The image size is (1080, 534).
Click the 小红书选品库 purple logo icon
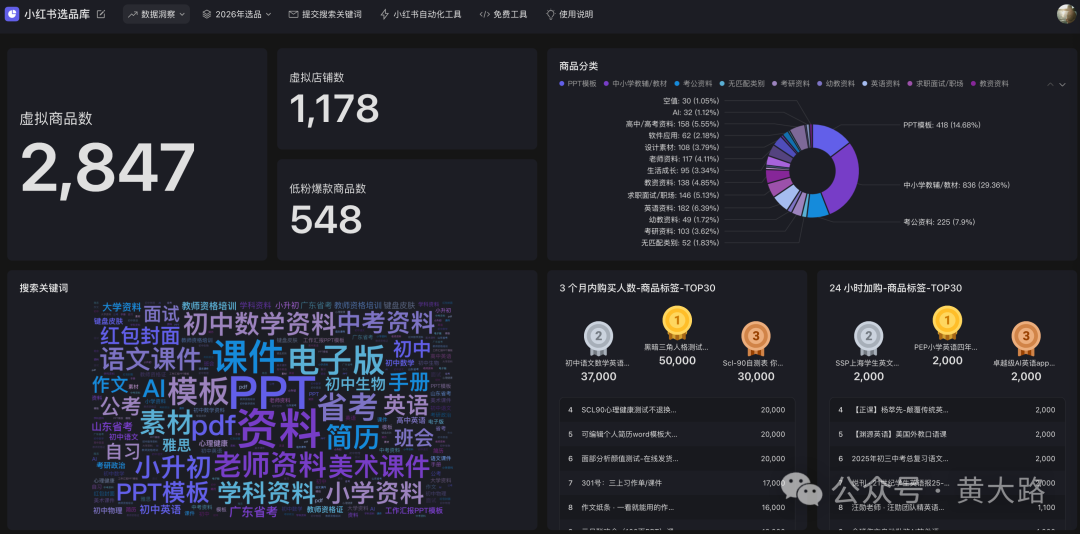click(12, 14)
